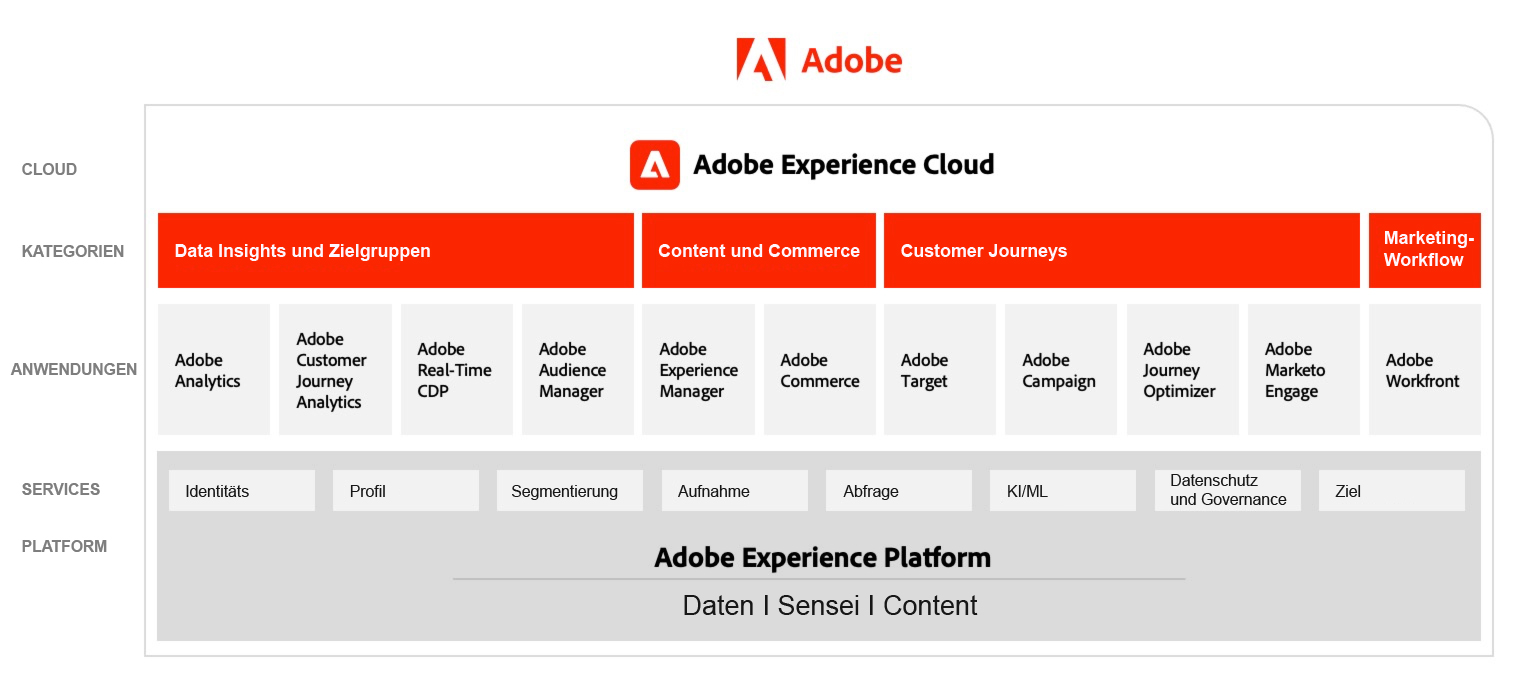The height and width of the screenshot is (685, 1513).
Task: Click the Daten I Sensei I Content text
Action: coord(830,606)
